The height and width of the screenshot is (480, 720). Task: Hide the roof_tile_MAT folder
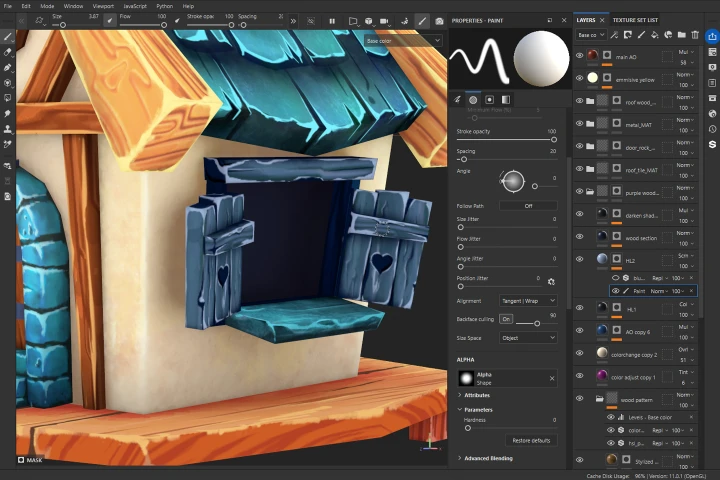pyautogui.click(x=579, y=169)
